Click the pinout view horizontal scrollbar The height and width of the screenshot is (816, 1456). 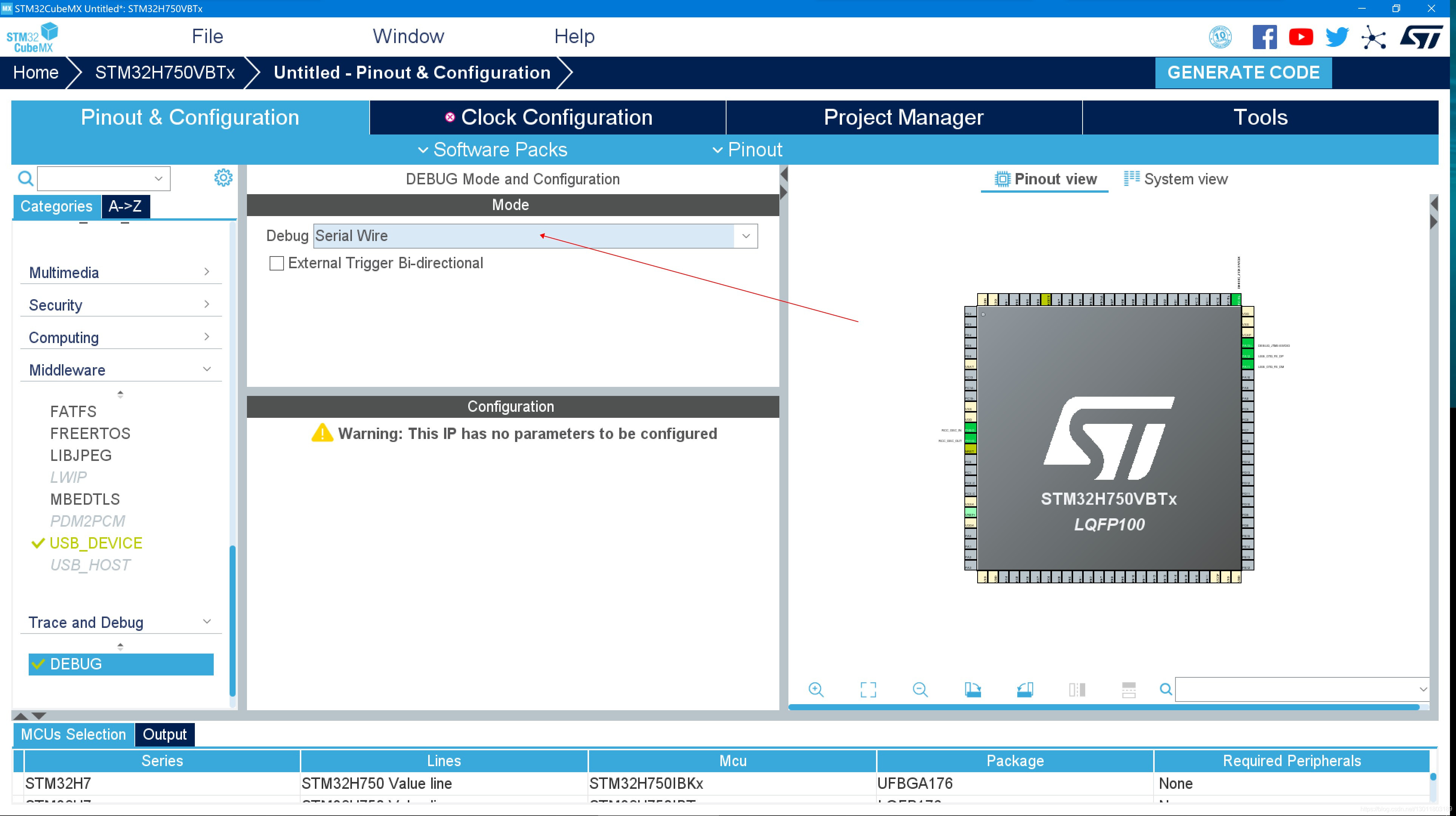[x=1103, y=707]
